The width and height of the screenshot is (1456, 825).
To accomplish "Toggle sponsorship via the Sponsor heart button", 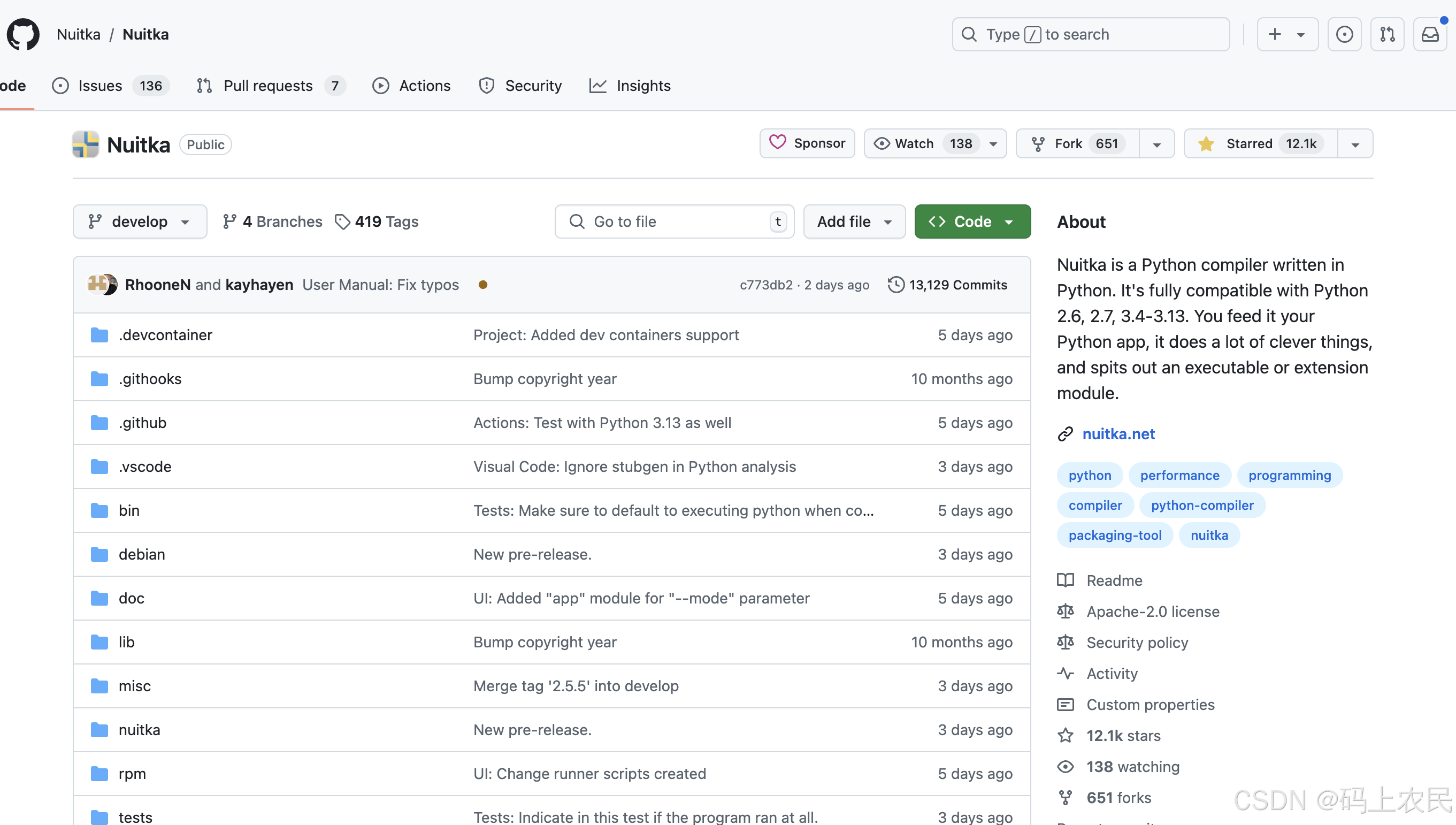I will tap(807, 143).
